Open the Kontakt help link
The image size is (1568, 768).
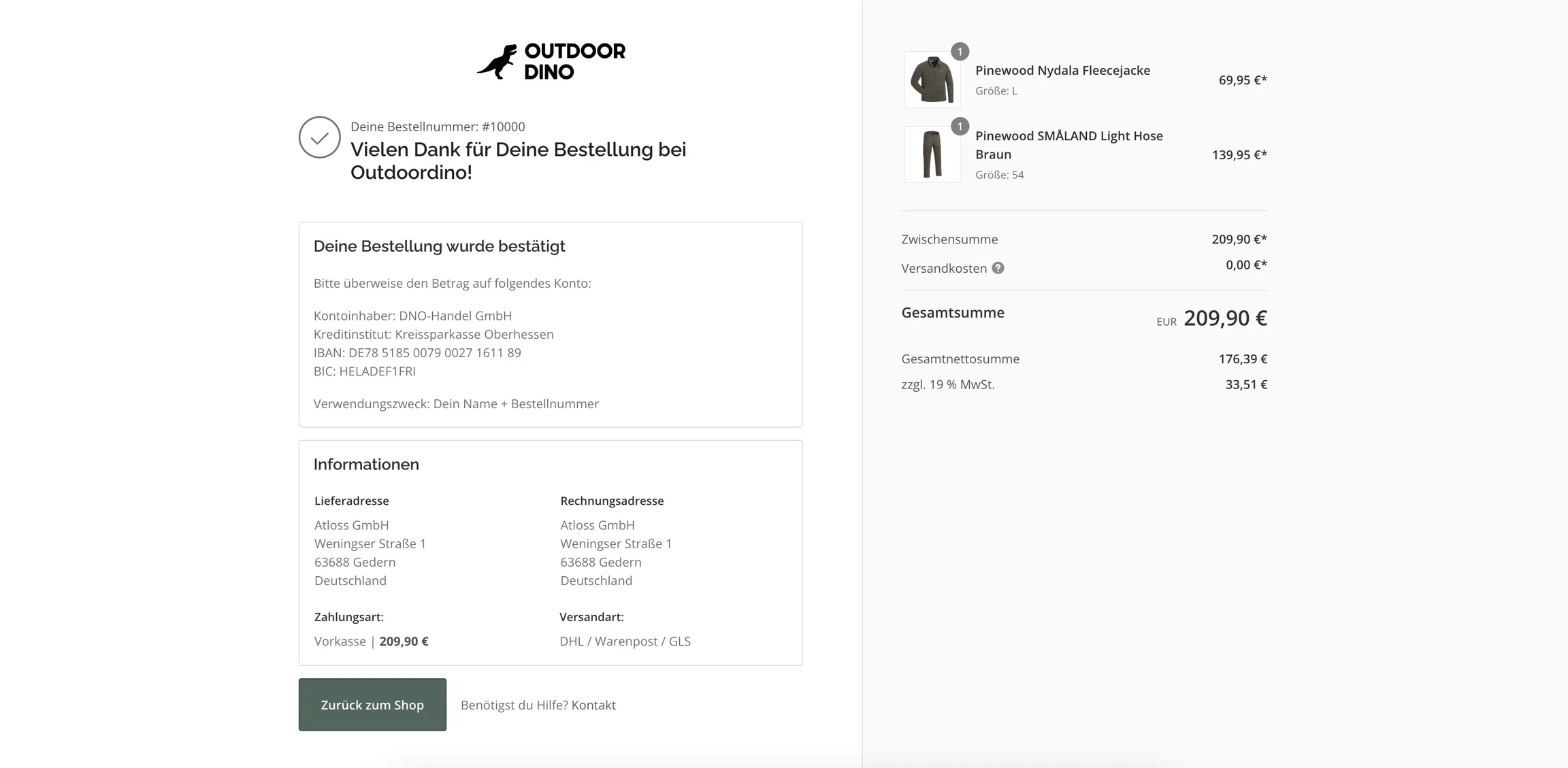[593, 705]
